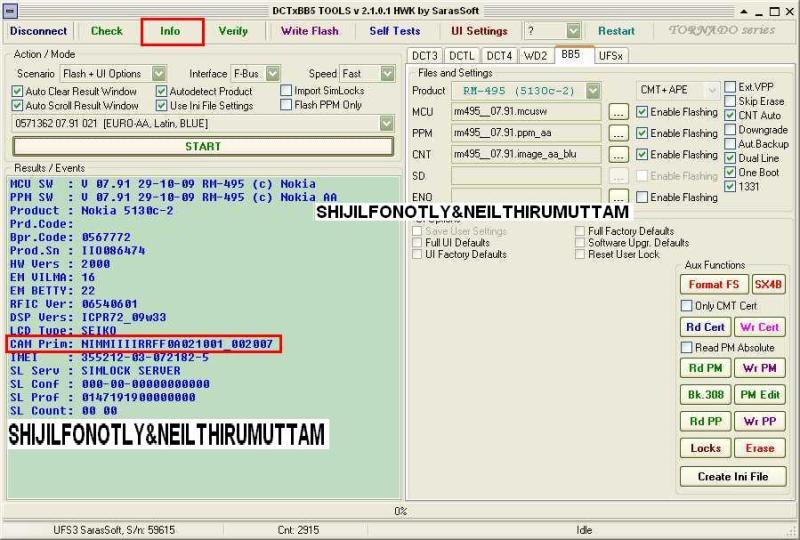Image resolution: width=800 pixels, height=540 pixels.
Task: Click the Disconnect toolbar button
Action: tap(38, 31)
